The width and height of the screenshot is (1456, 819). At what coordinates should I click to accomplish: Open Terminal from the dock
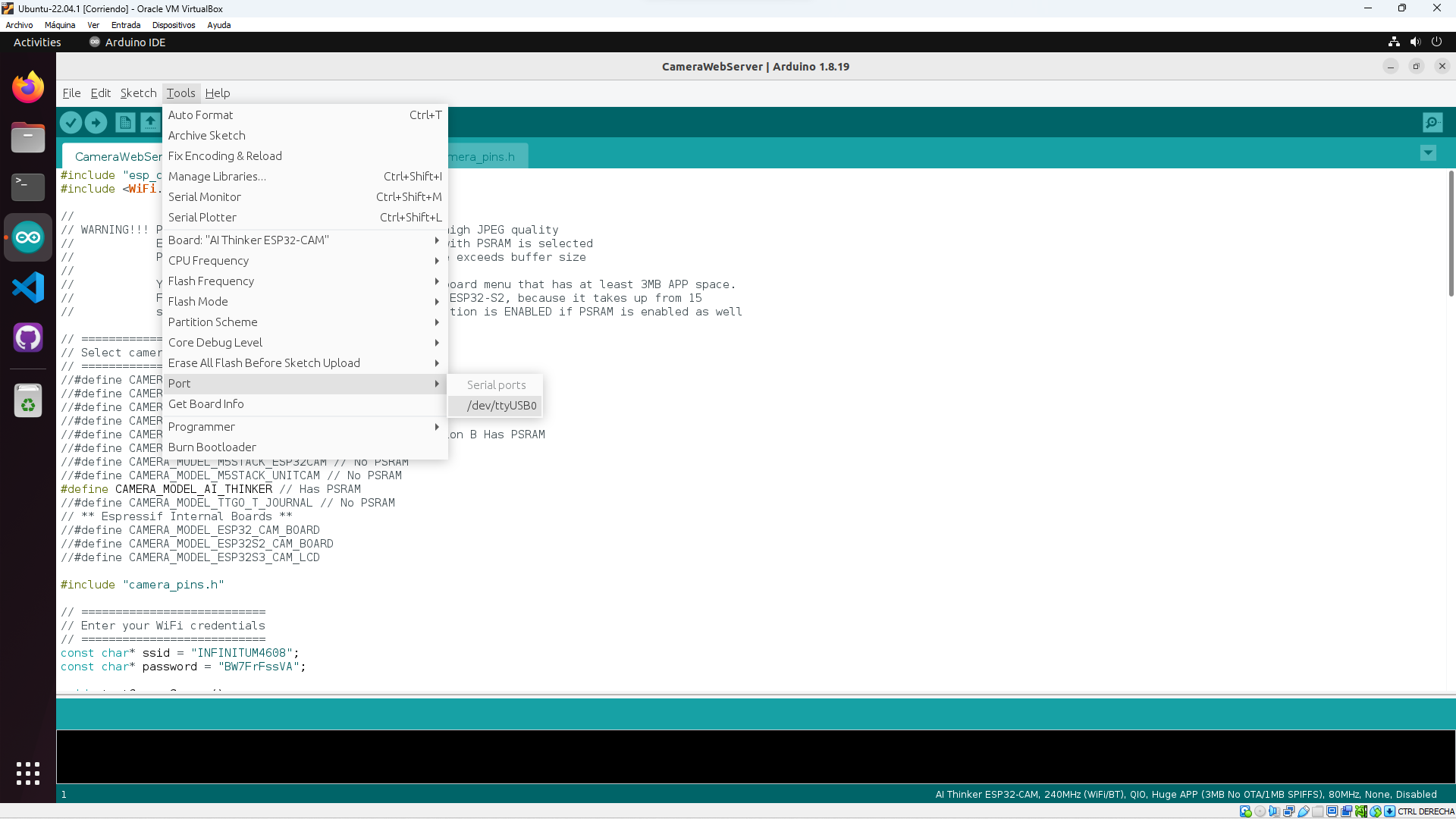coord(28,187)
